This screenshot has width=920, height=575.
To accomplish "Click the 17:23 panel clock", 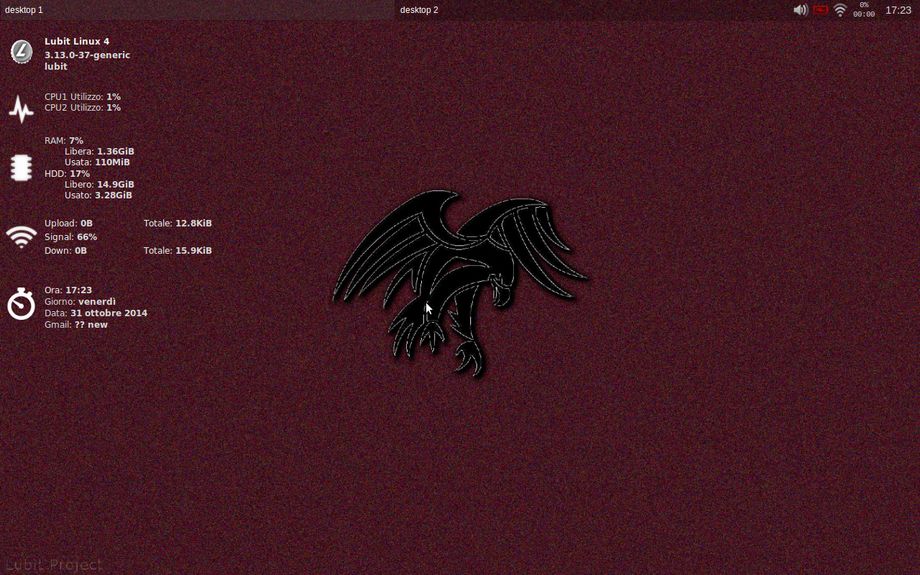I will 898,10.
